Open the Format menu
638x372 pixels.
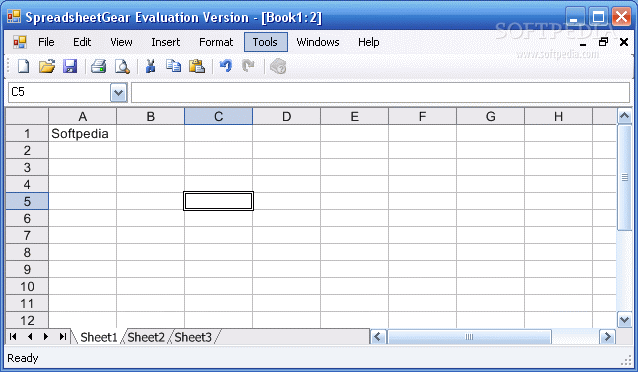pos(216,42)
